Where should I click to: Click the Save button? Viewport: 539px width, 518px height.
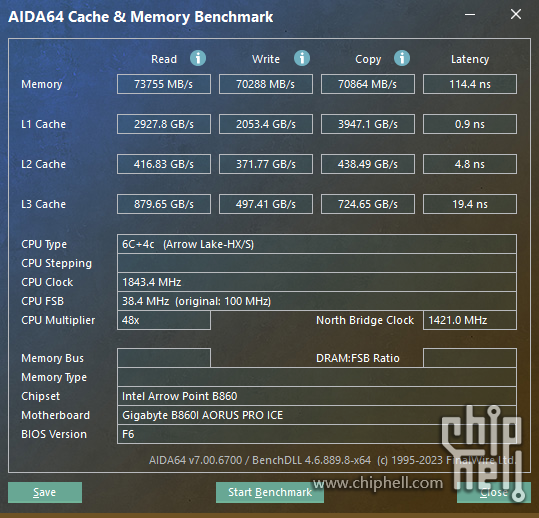pyautogui.click(x=45, y=492)
